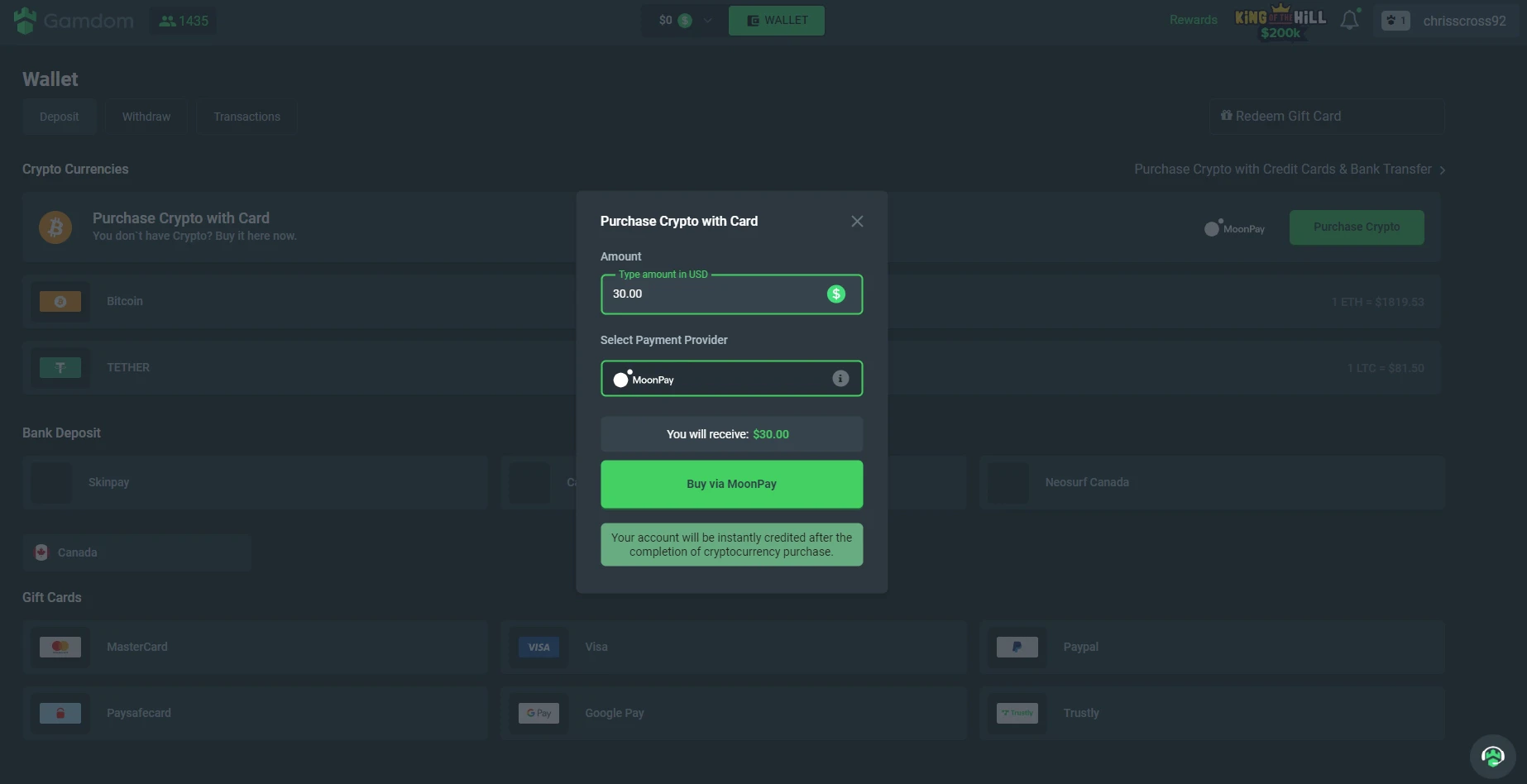This screenshot has width=1527, height=784.
Task: Switch to the Transactions tab
Action: pyautogui.click(x=247, y=117)
